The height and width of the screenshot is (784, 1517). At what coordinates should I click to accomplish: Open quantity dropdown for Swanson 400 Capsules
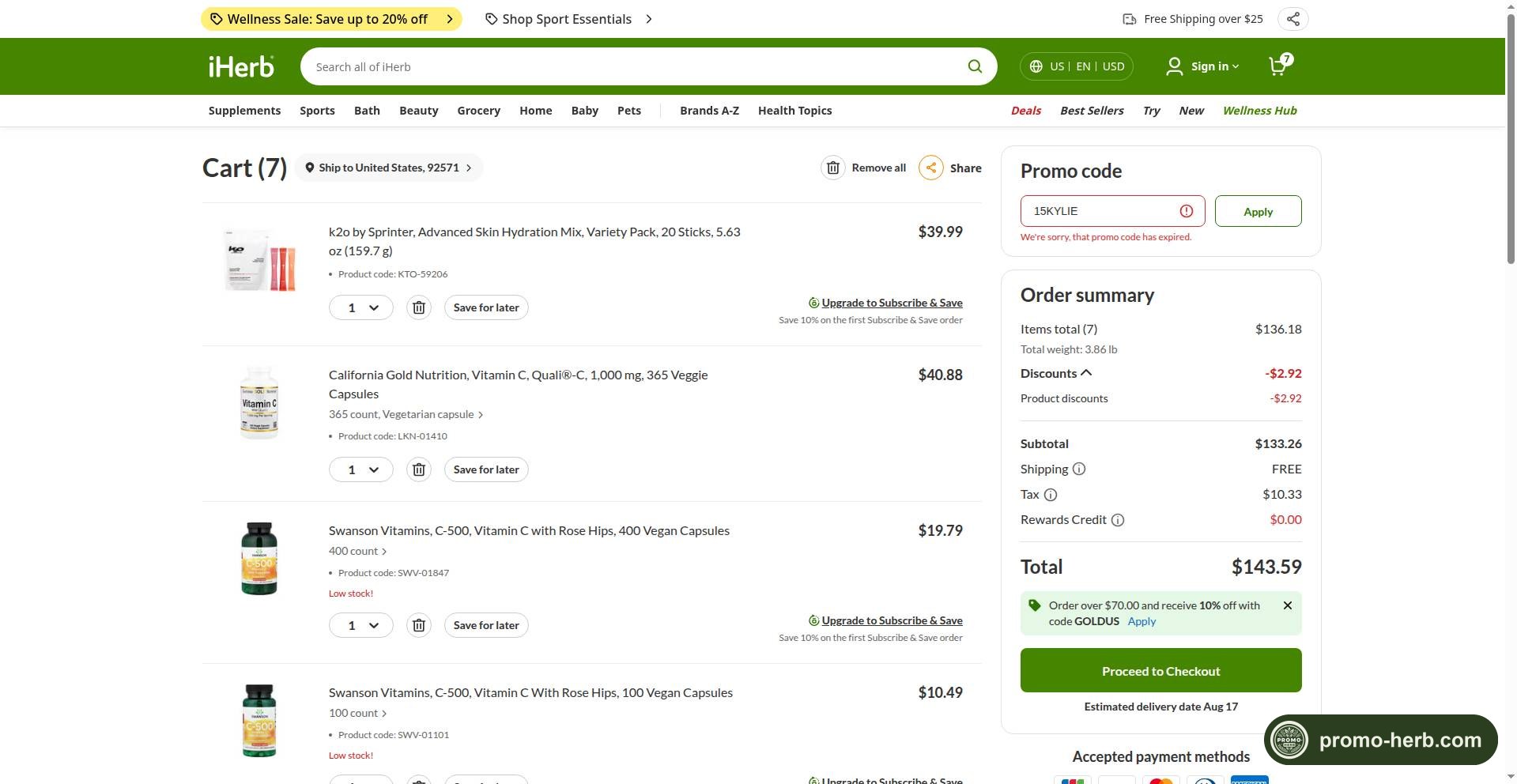point(361,625)
